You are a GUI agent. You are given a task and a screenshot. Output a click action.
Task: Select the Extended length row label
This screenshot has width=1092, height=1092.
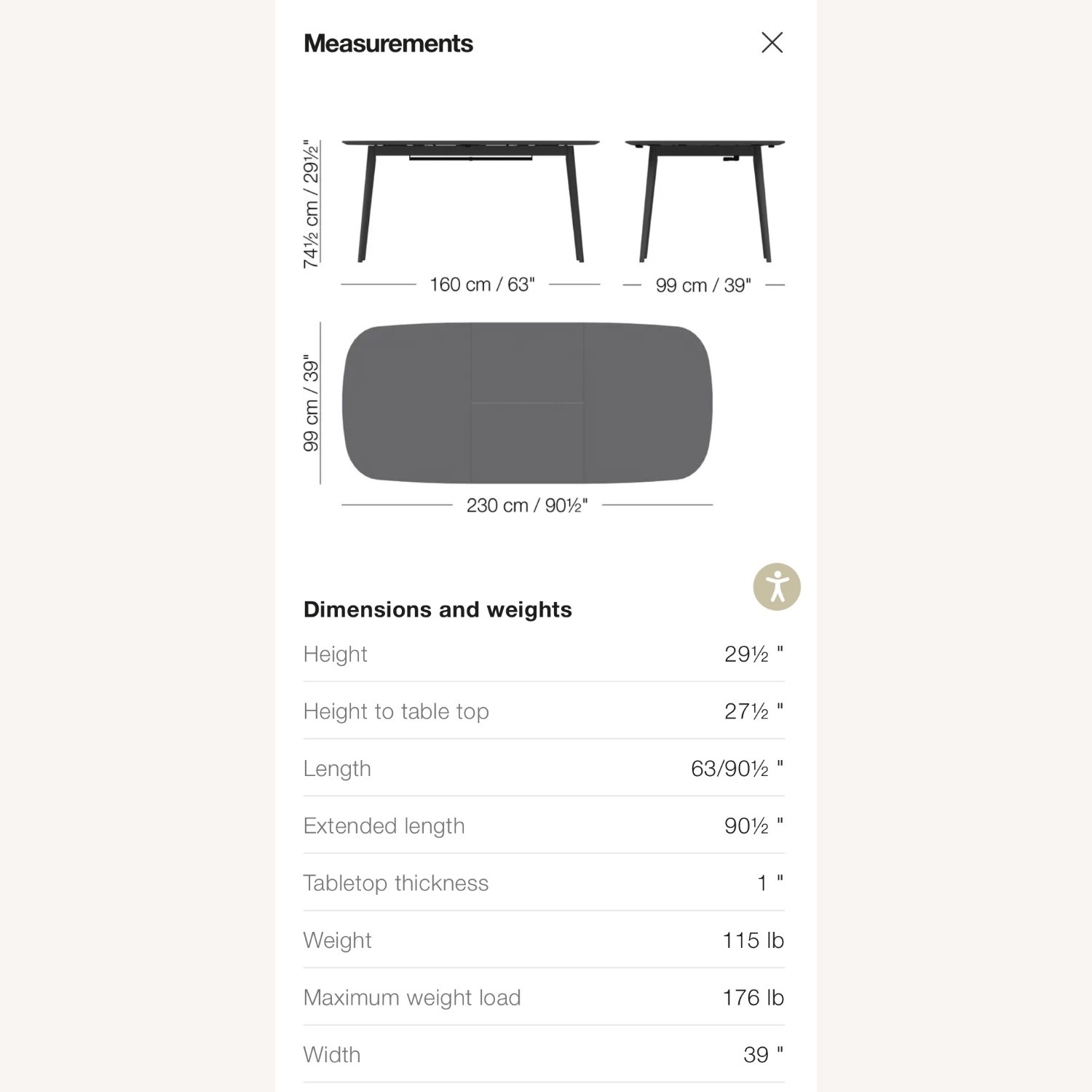(384, 826)
